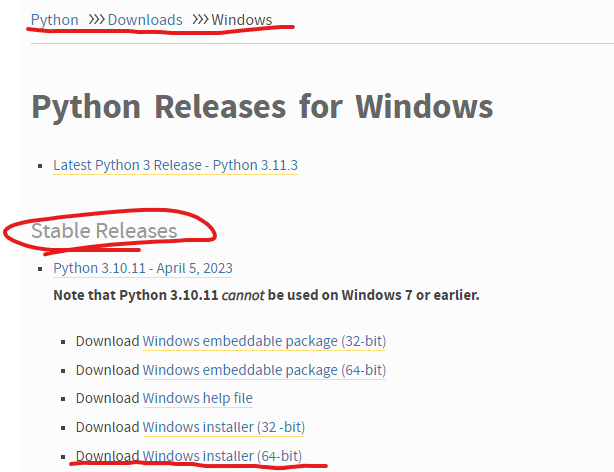Screen dimensions: 614x472
Task: Click the note about Windows 7 or earlier
Action: pos(266,295)
